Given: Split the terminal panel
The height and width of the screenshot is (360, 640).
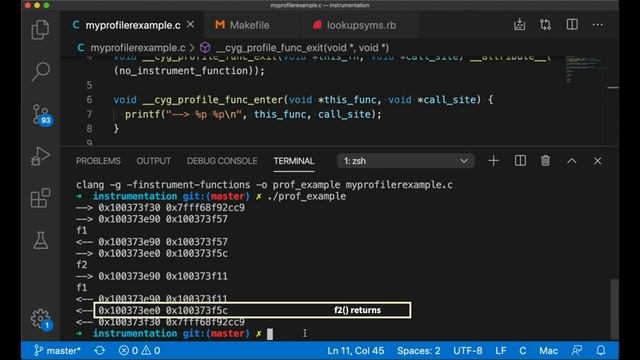Looking at the screenshot, I should coord(520,161).
